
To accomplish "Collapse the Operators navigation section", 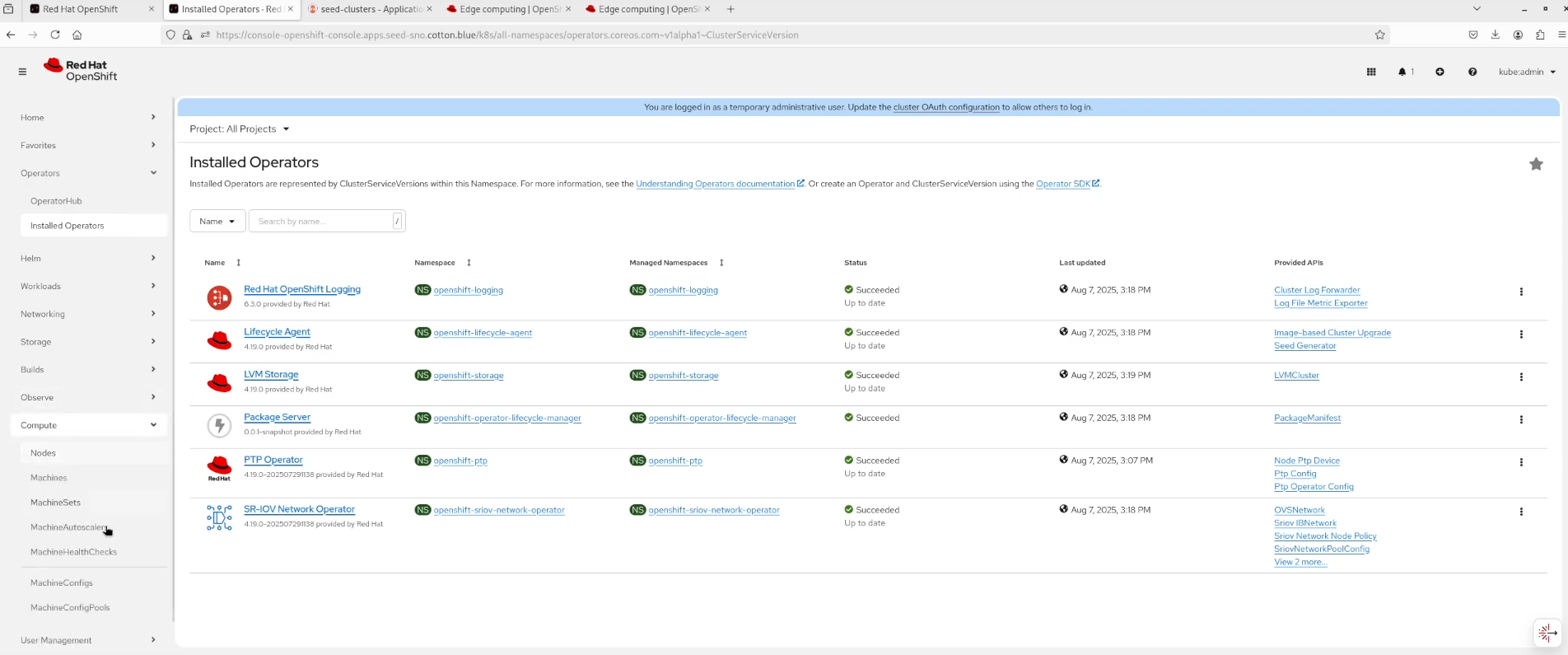I will [x=87, y=173].
